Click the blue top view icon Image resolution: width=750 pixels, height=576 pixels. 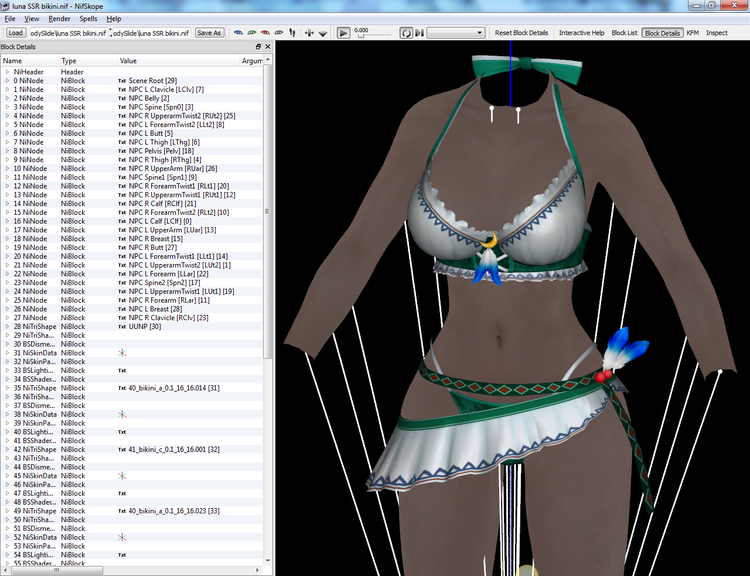(x=238, y=33)
